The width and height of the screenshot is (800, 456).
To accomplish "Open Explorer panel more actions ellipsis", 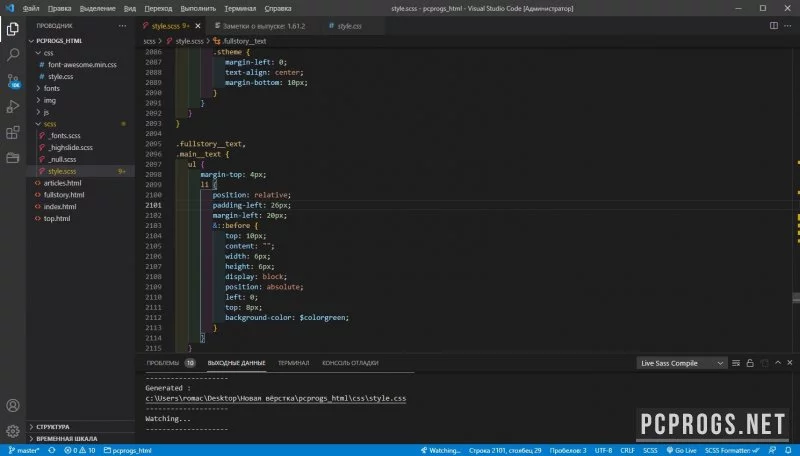I will click(x=122, y=26).
